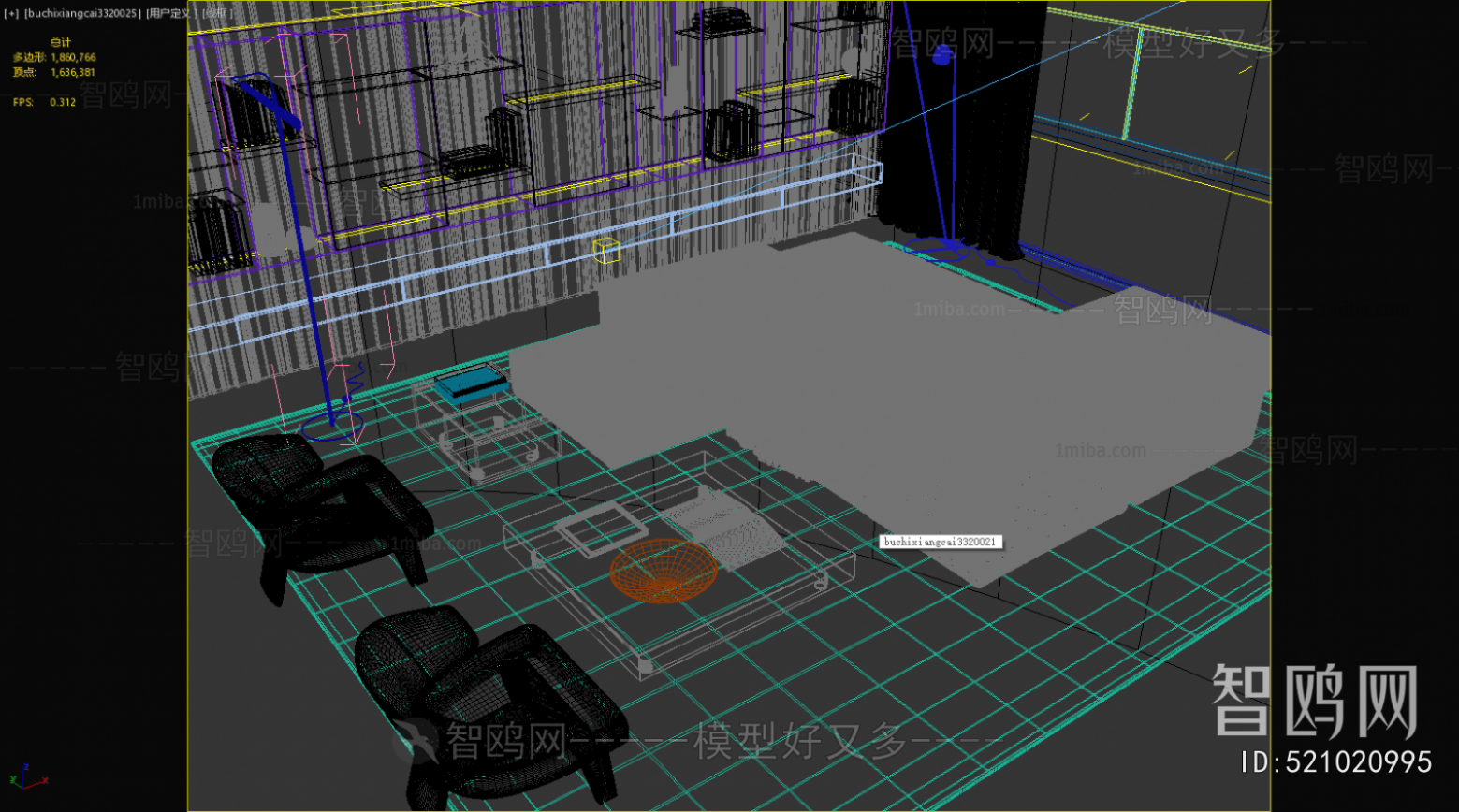Select the teal book on side table
Viewport: 1459px width, 812px height.
[473, 383]
